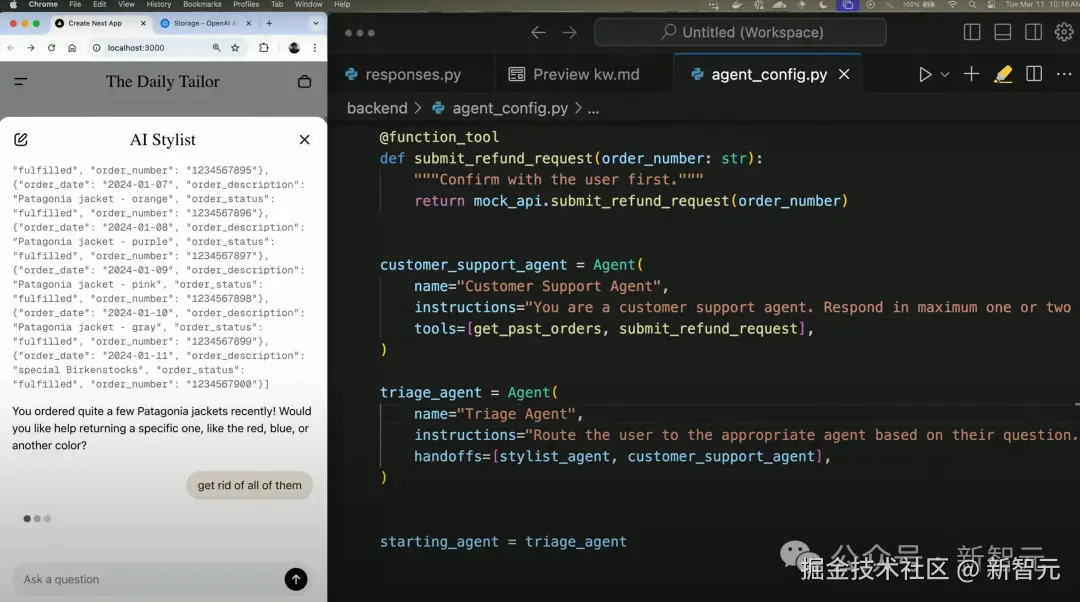Screen dimensions: 1080x602
Task: Switch to the Storage - OpenAI browser tab
Action: [205, 23]
